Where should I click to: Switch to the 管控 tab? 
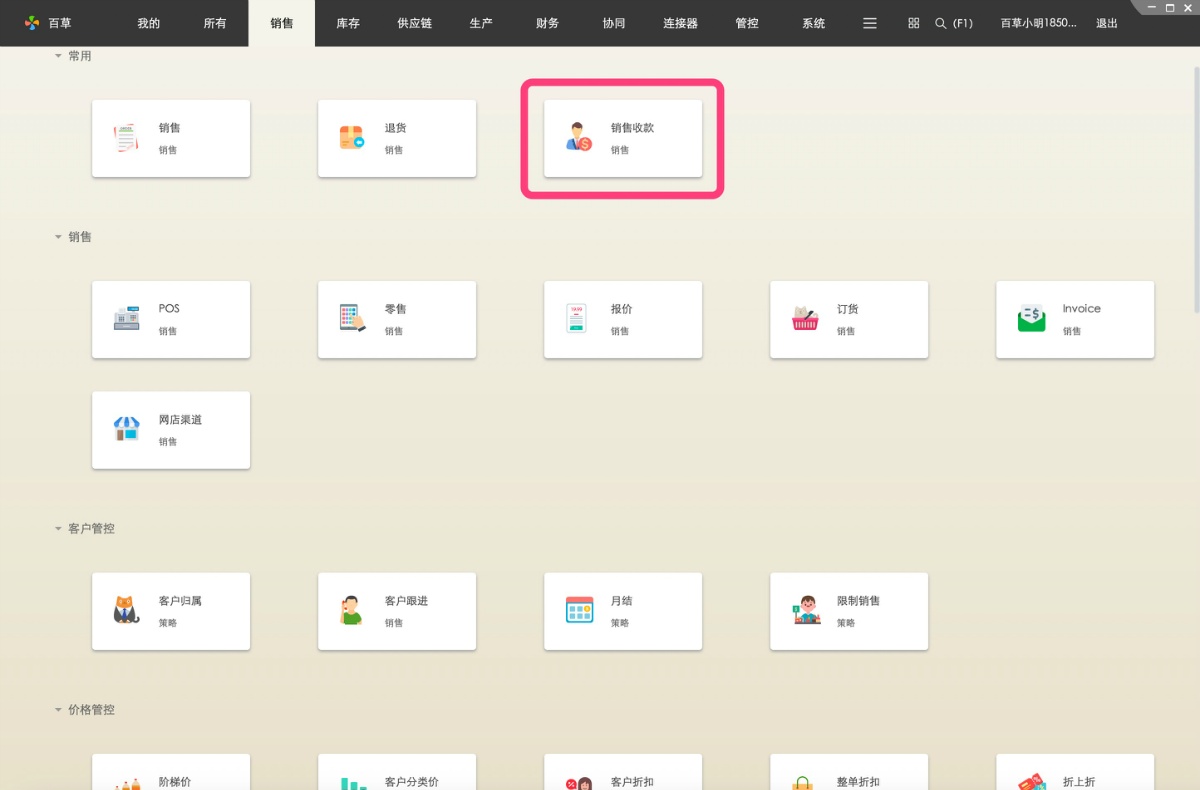click(x=747, y=23)
